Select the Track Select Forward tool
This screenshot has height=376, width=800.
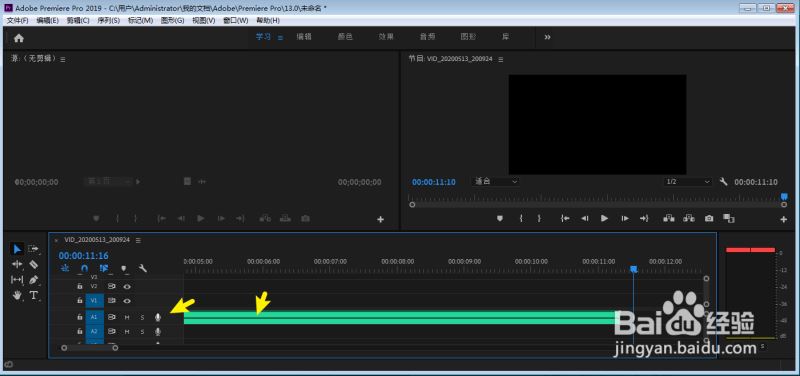[33, 249]
